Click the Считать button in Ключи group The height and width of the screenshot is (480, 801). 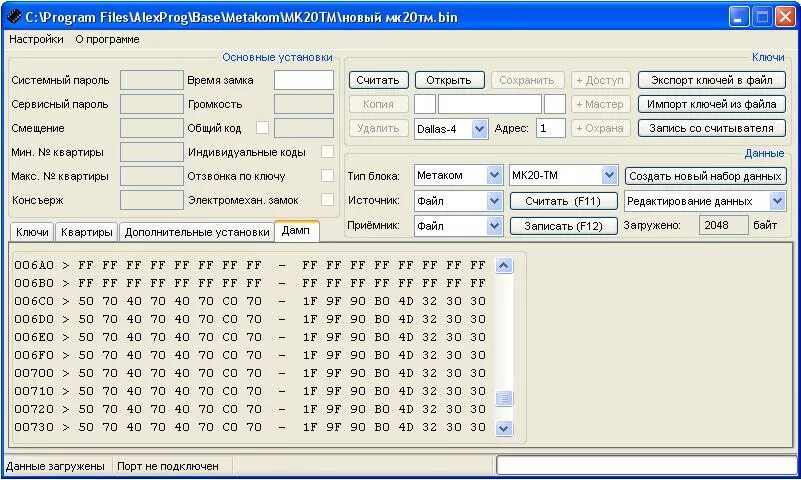coord(379,80)
